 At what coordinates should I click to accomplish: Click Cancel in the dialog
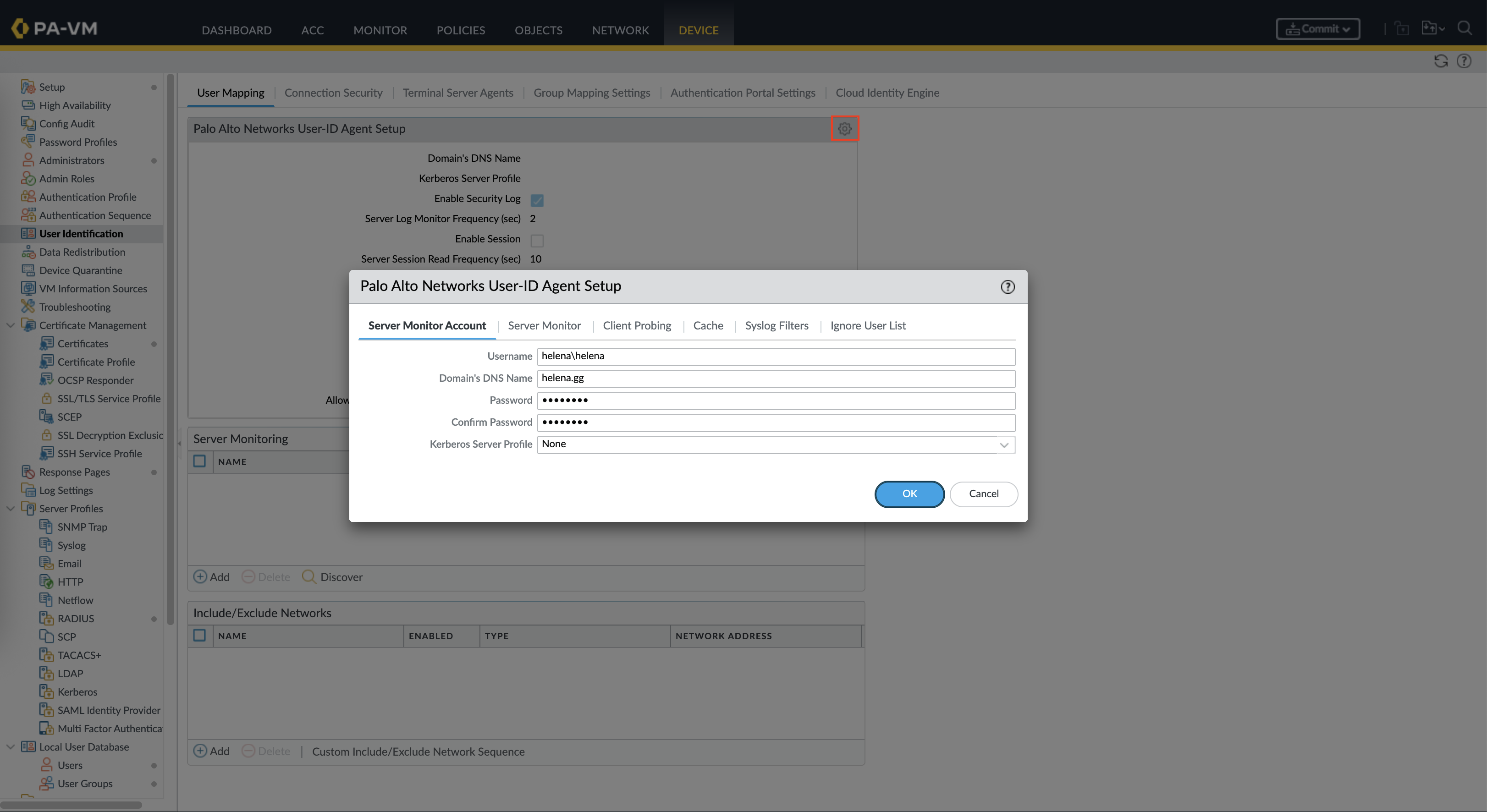983,494
